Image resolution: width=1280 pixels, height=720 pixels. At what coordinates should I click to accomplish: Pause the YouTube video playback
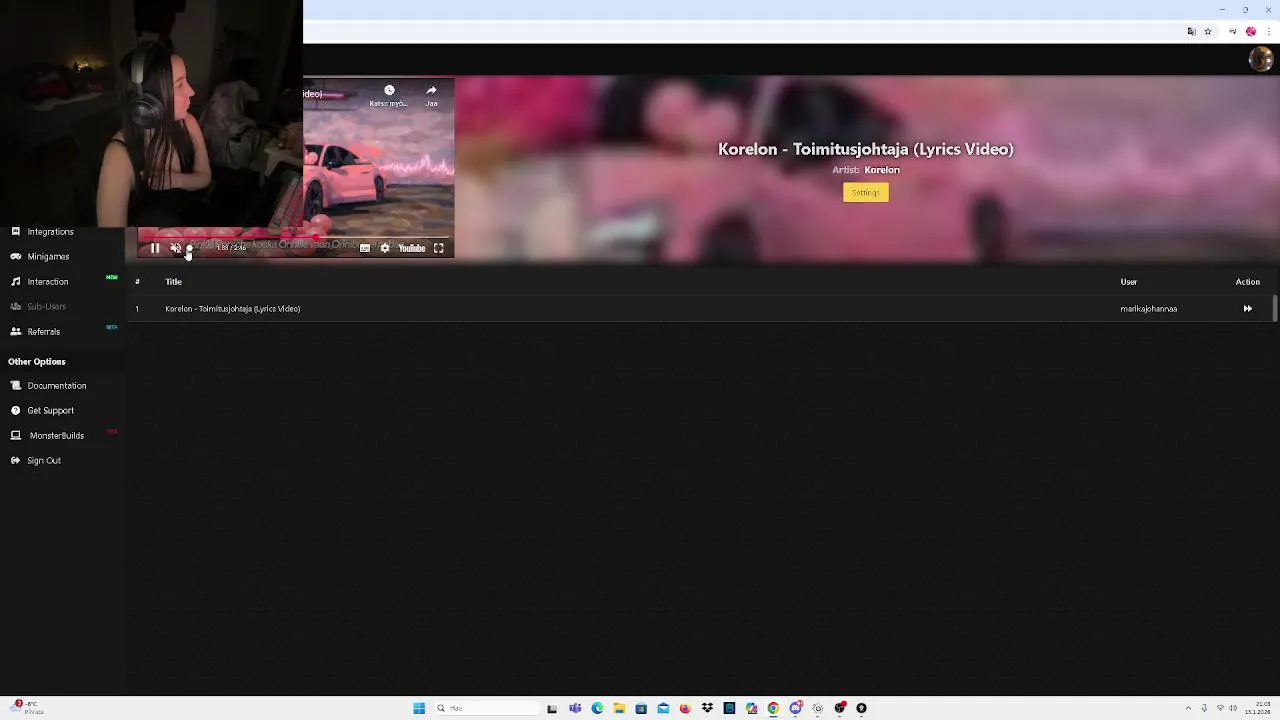click(x=155, y=248)
